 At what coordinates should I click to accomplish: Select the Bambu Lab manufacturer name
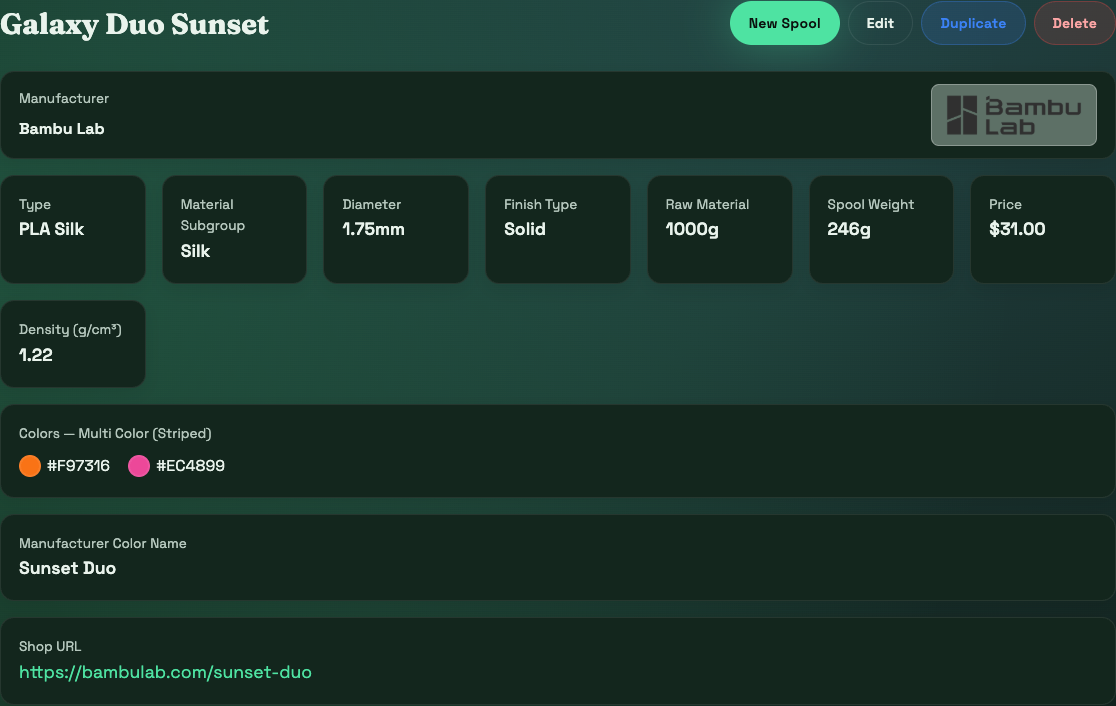pos(62,129)
